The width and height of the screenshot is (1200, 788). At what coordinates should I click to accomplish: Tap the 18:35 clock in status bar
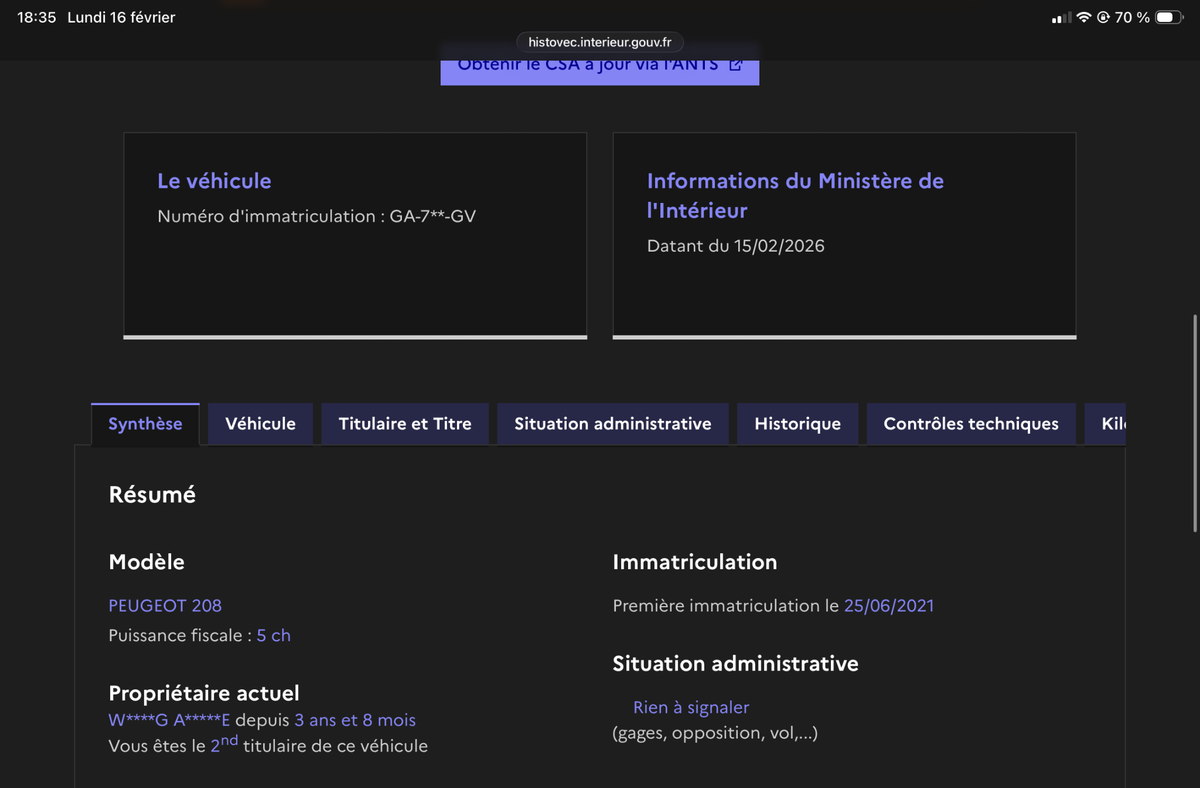(37, 18)
